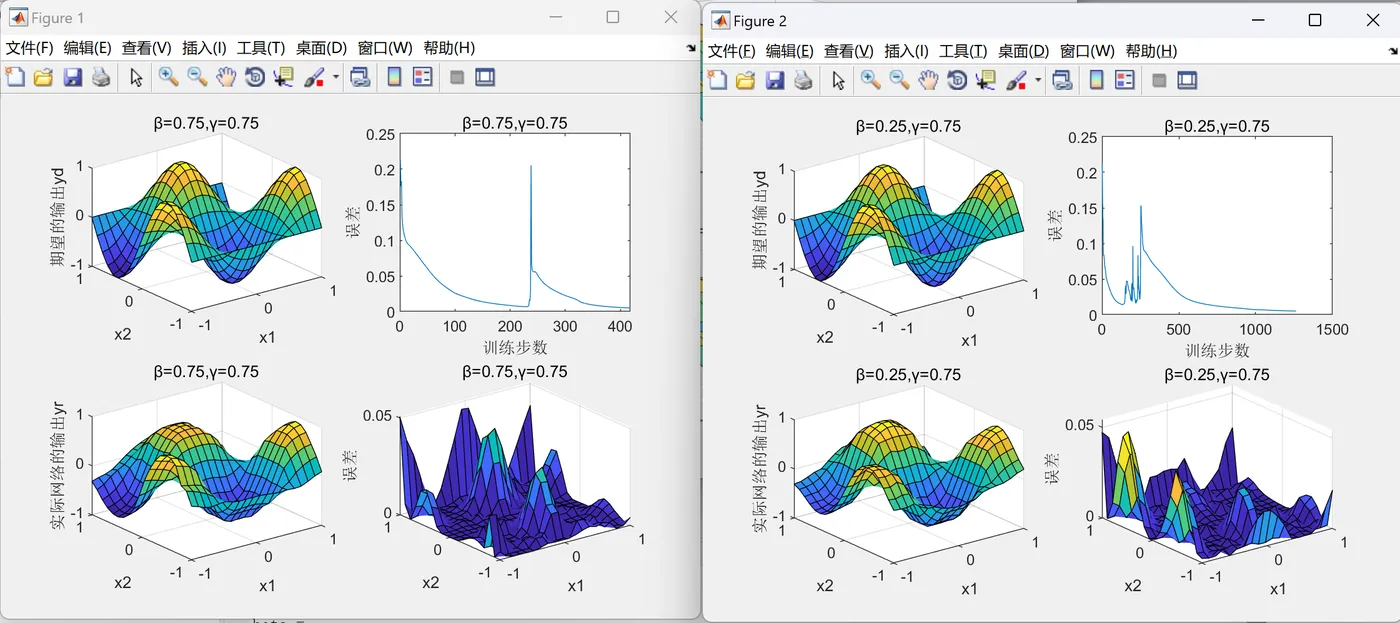Select the Pan hand tool in Figure 2
1400x623 pixels.
928,80
